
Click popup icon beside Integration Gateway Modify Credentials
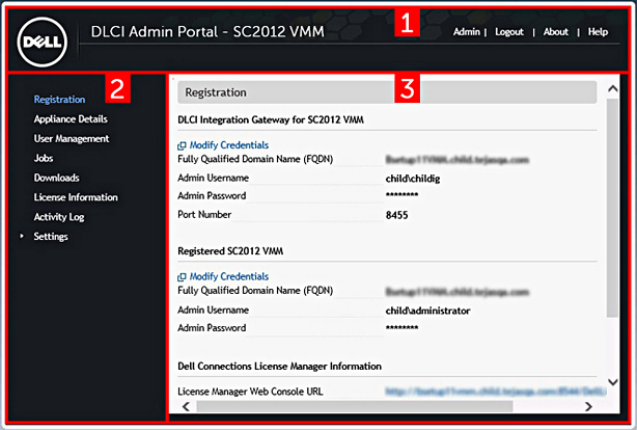[x=182, y=146]
